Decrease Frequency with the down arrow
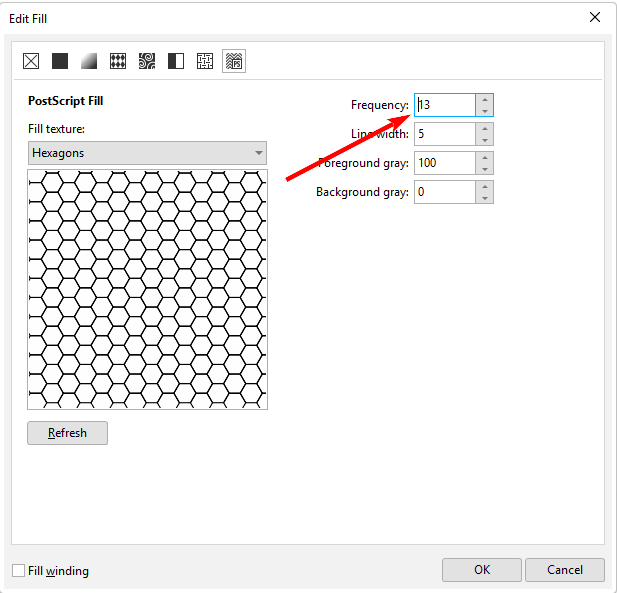 (485, 111)
